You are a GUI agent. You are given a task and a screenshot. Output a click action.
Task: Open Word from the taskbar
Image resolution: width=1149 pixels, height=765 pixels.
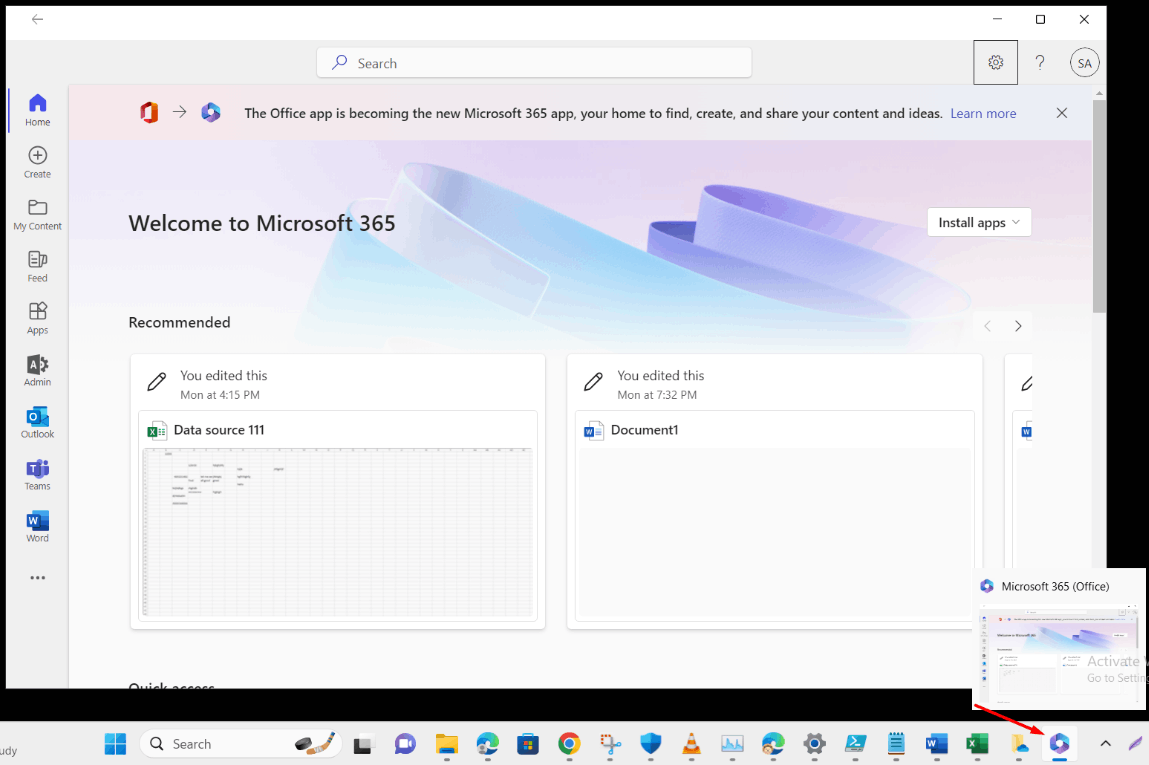(936, 744)
